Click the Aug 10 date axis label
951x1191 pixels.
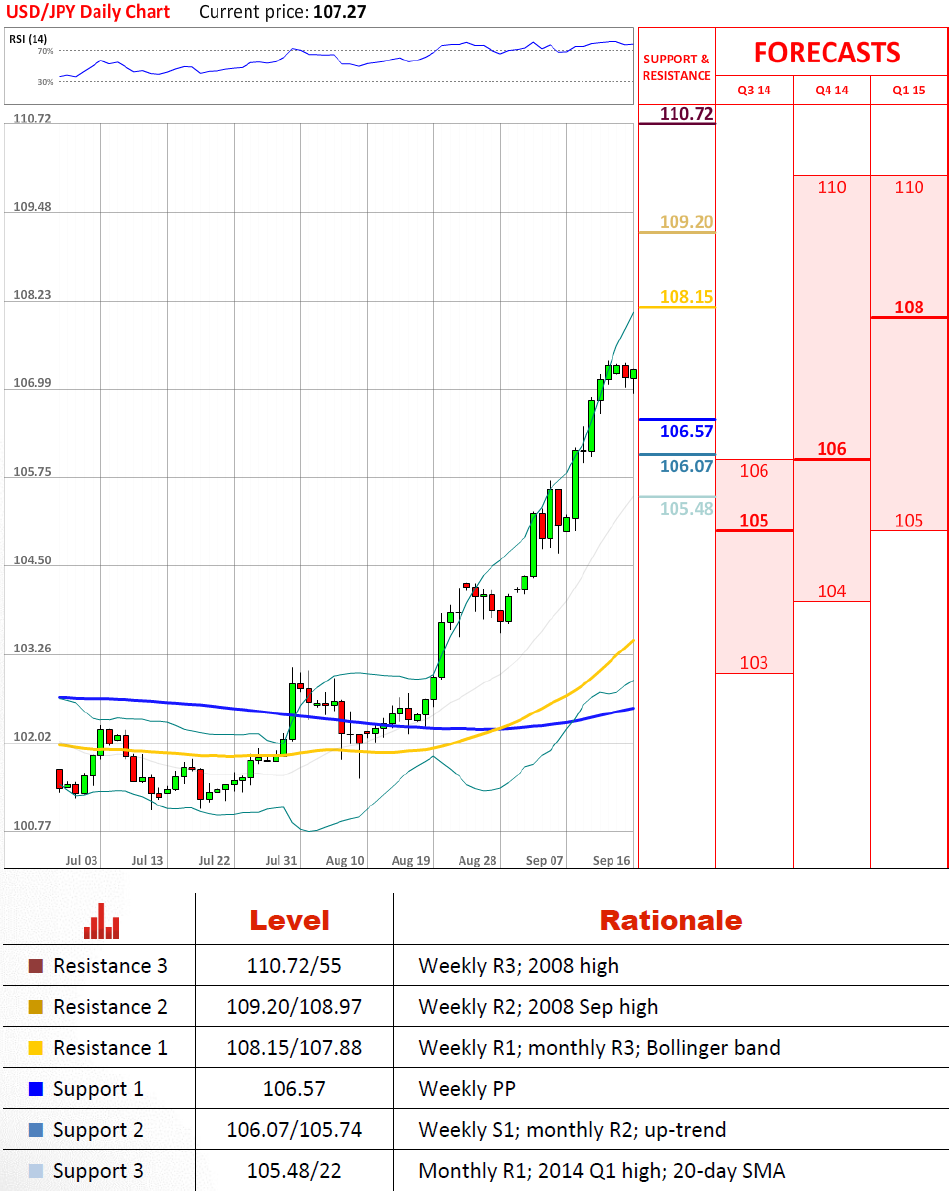pyautogui.click(x=345, y=861)
